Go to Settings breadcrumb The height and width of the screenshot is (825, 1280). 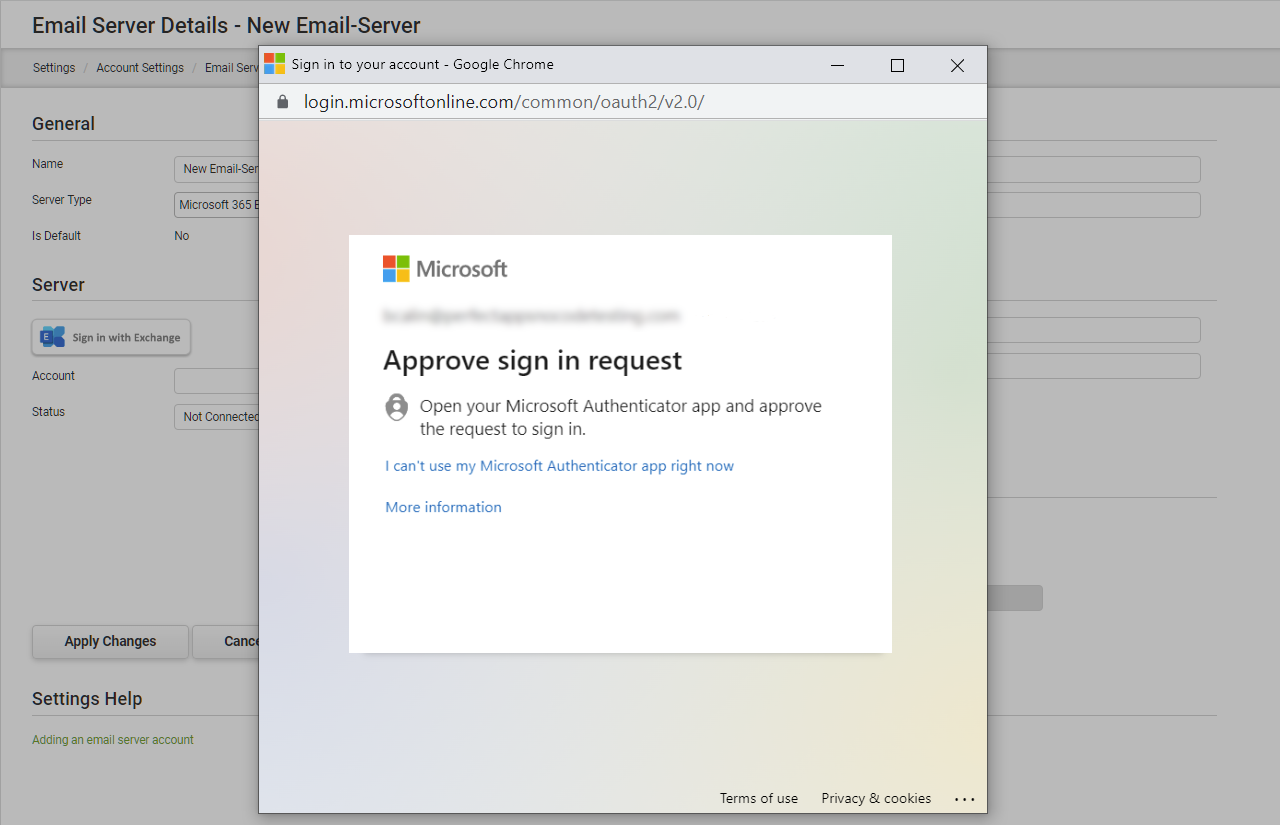(x=54, y=68)
